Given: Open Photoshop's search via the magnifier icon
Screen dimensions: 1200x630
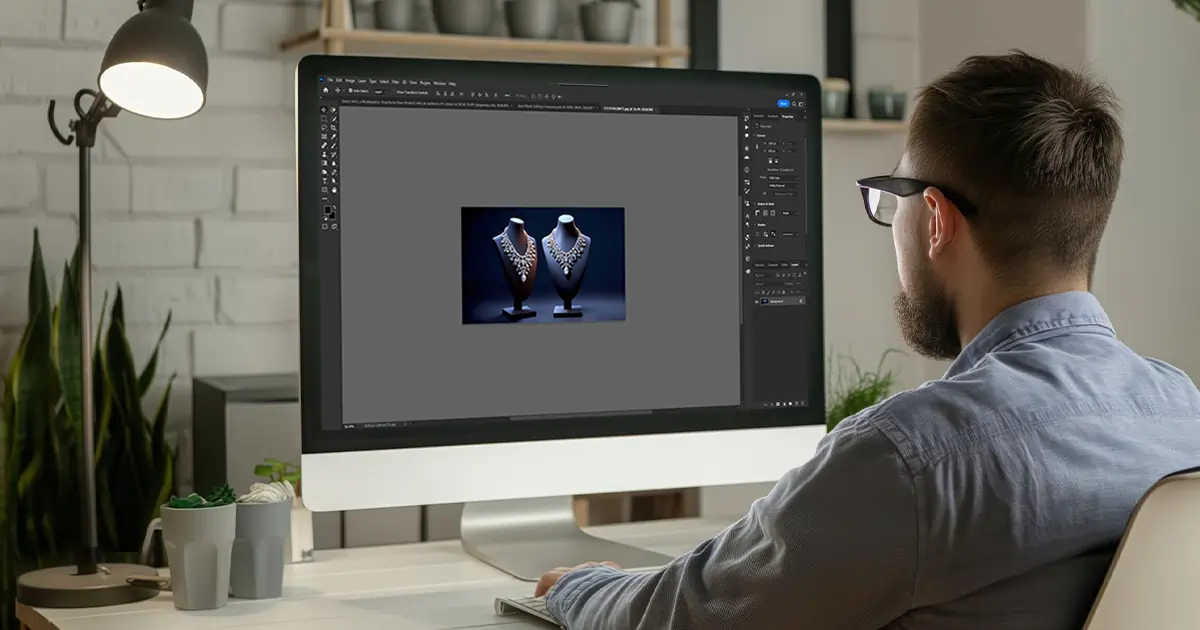Looking at the screenshot, I should [x=796, y=104].
